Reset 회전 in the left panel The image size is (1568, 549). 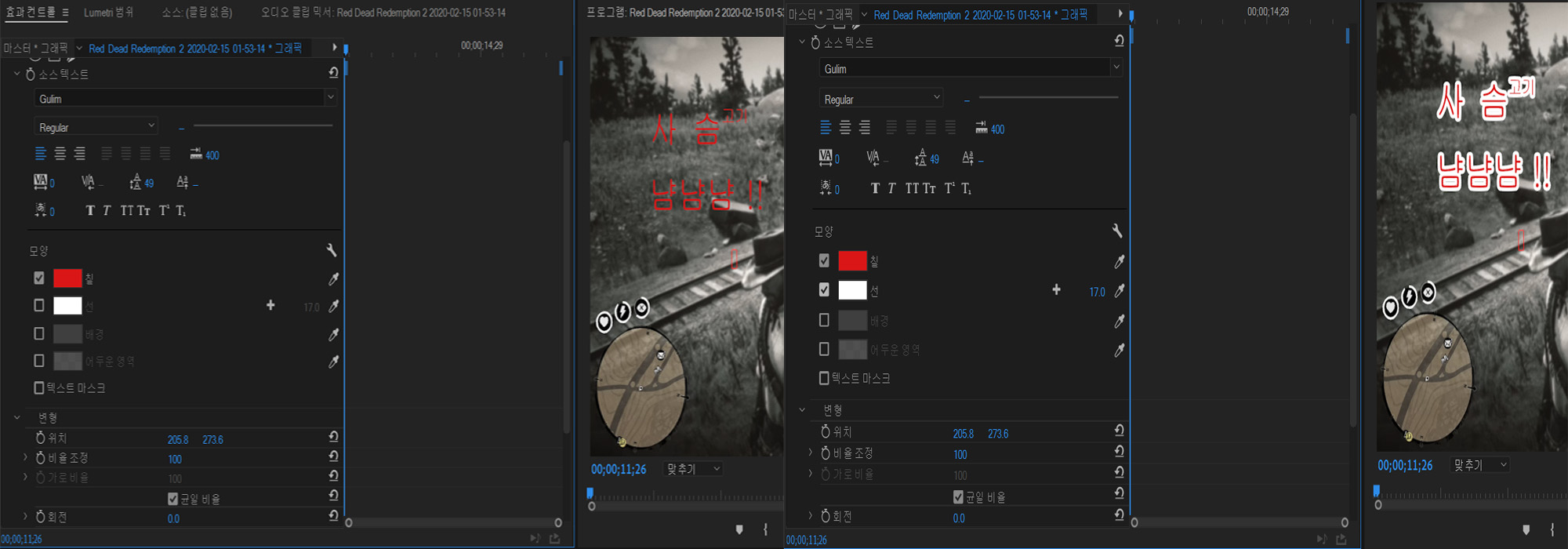[x=333, y=515]
